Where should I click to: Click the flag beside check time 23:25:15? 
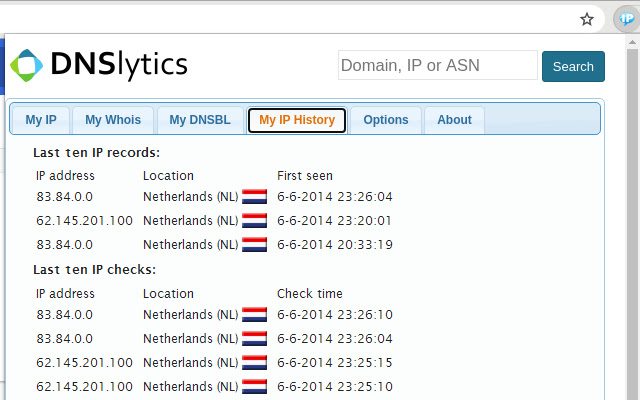254,363
